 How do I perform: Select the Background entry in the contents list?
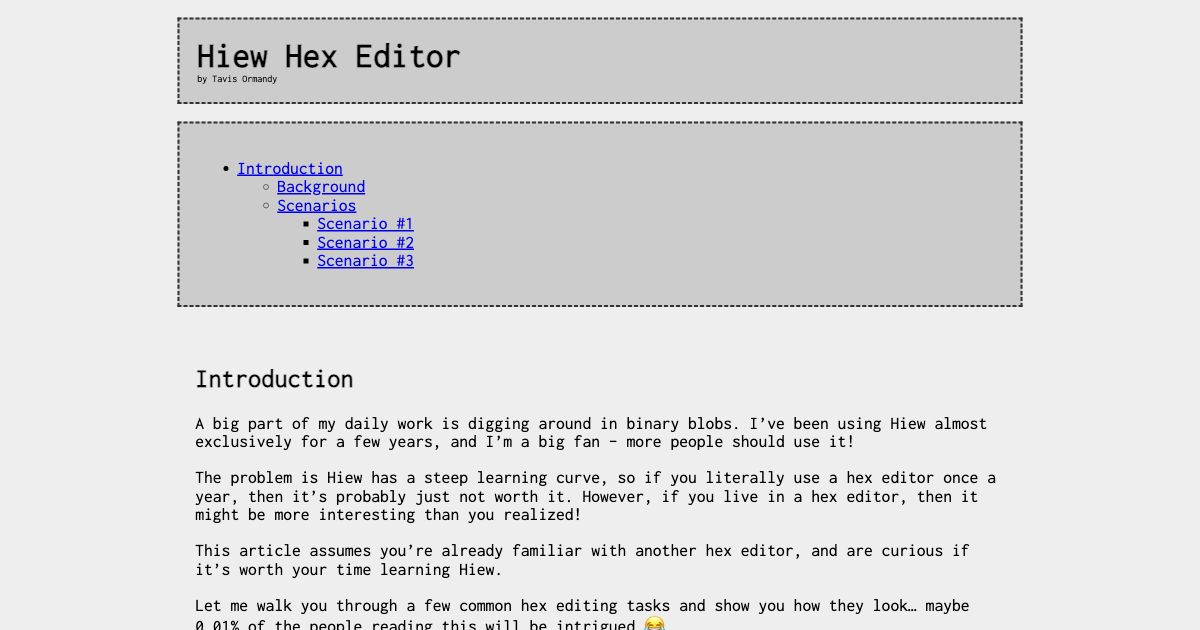tap(320, 187)
